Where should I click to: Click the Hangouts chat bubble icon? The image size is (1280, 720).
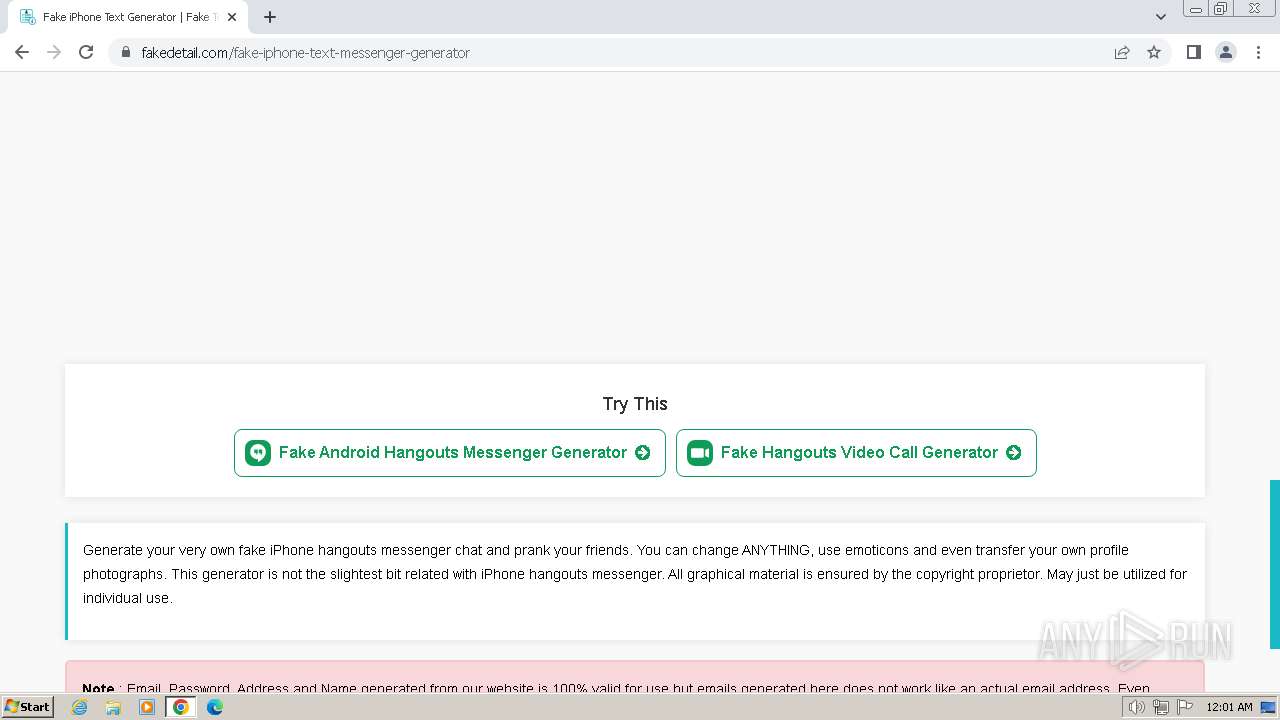(258, 453)
